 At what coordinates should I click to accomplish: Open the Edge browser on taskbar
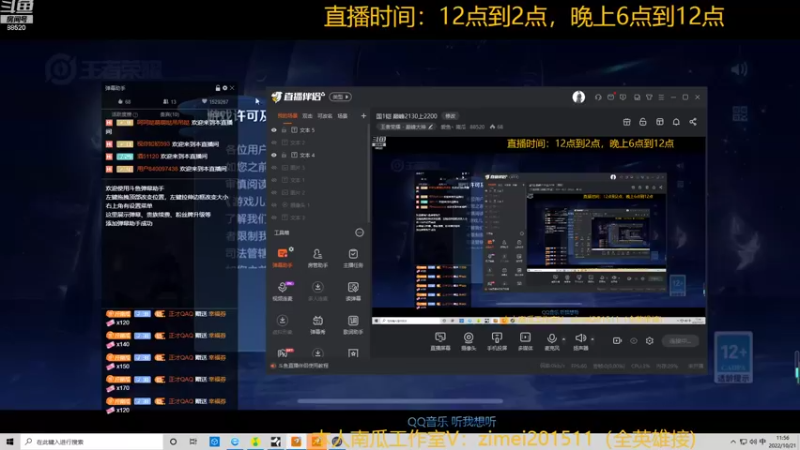(235, 442)
